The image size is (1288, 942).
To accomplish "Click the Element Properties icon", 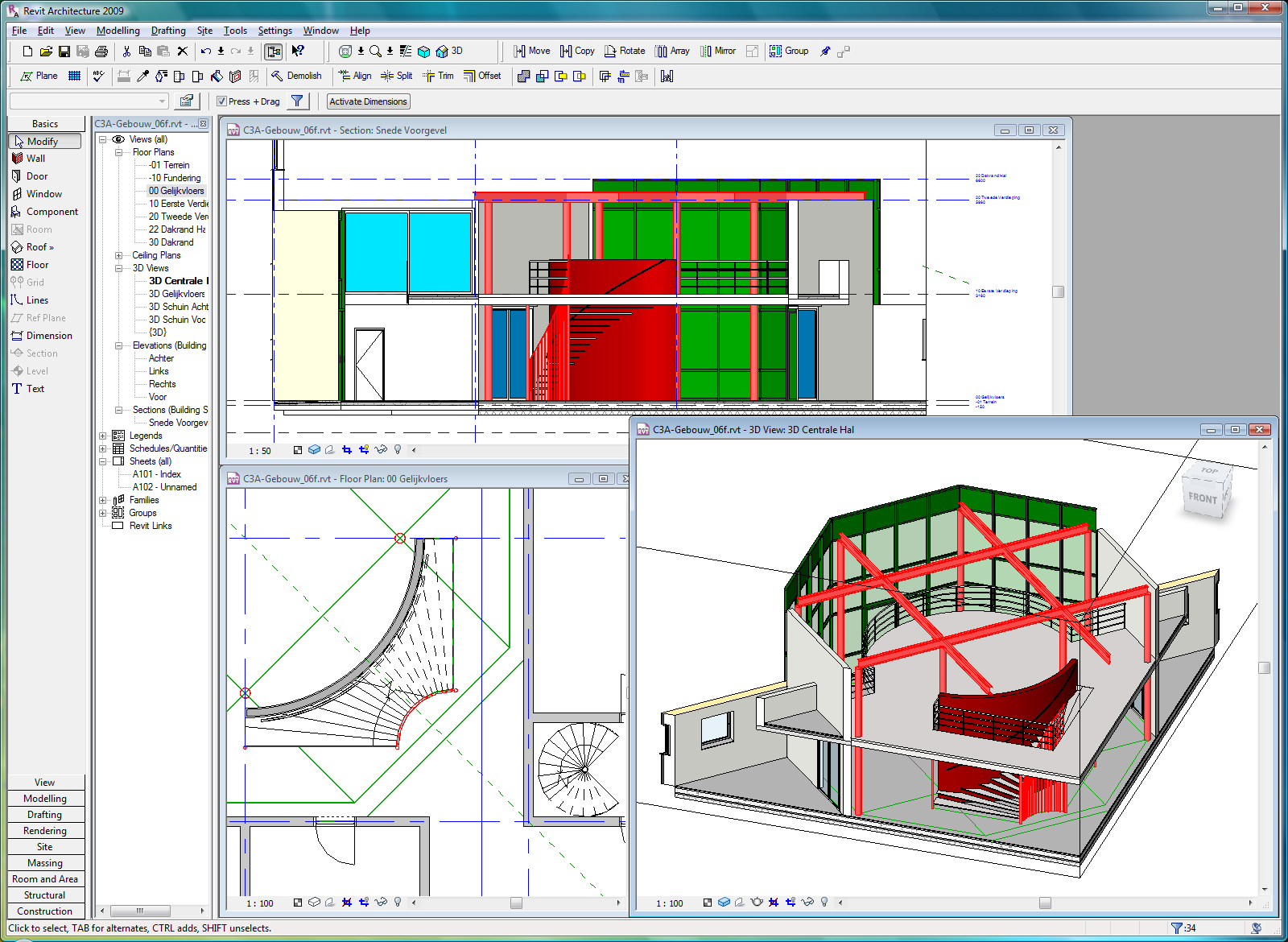I will (187, 101).
